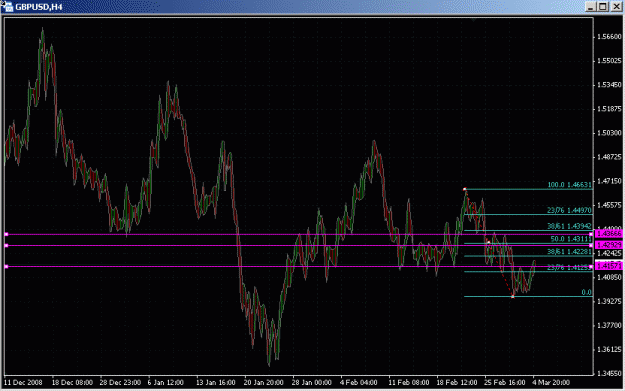Click the Fibonacci label 50.0 1.43111
The width and height of the screenshot is (625, 391).
pos(571,239)
